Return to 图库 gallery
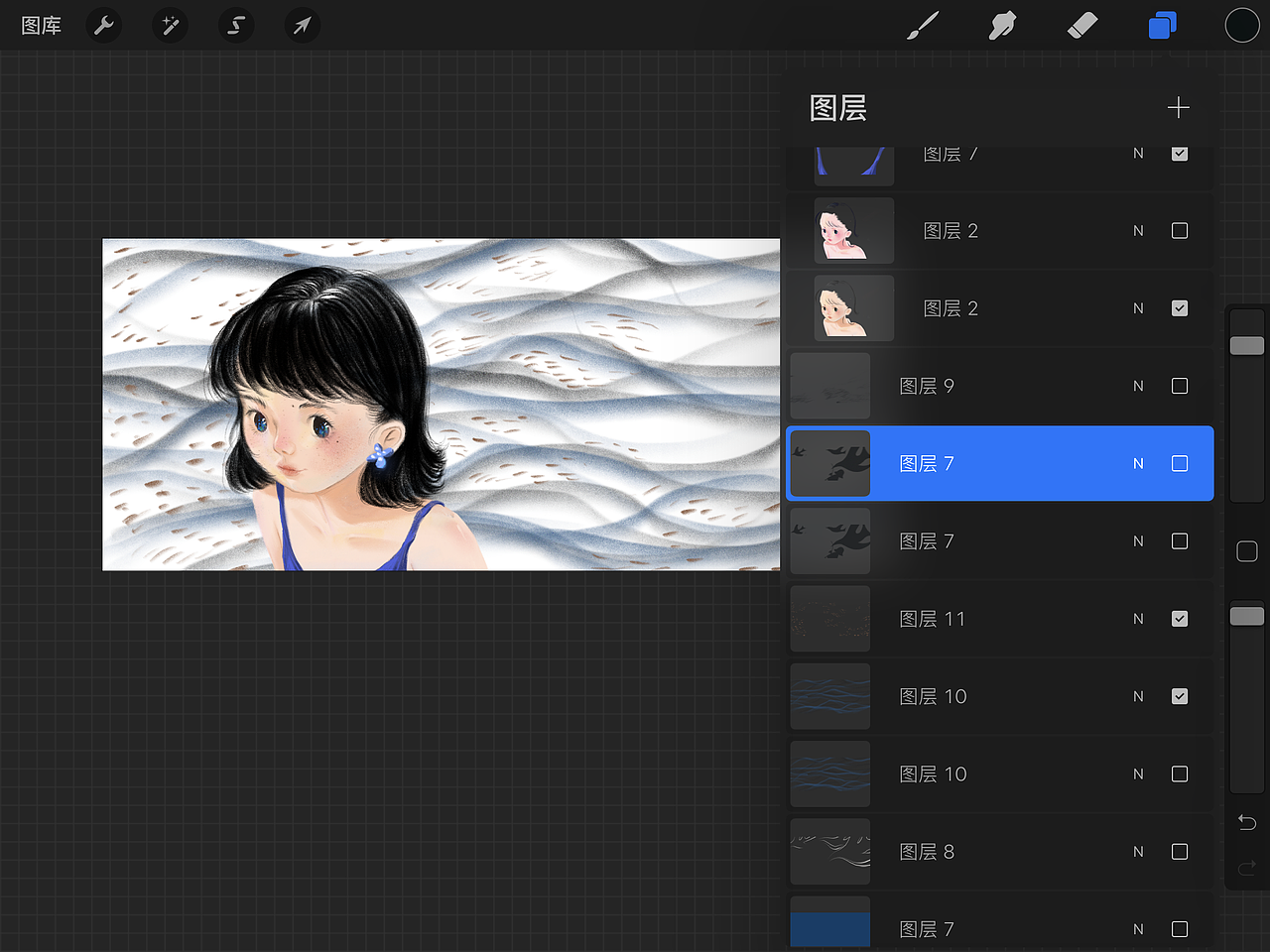The height and width of the screenshot is (952, 1270). 42,26
